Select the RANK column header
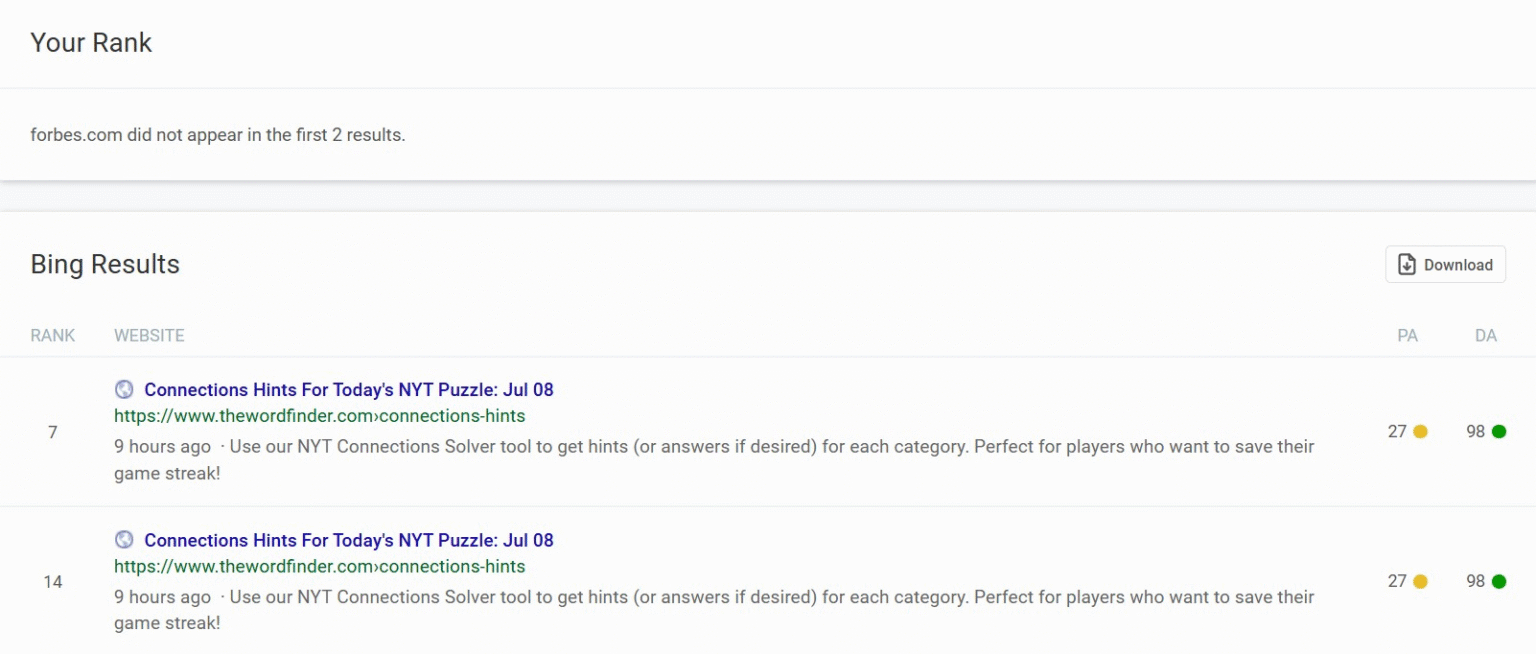This screenshot has height=654, width=1536. [x=53, y=336]
